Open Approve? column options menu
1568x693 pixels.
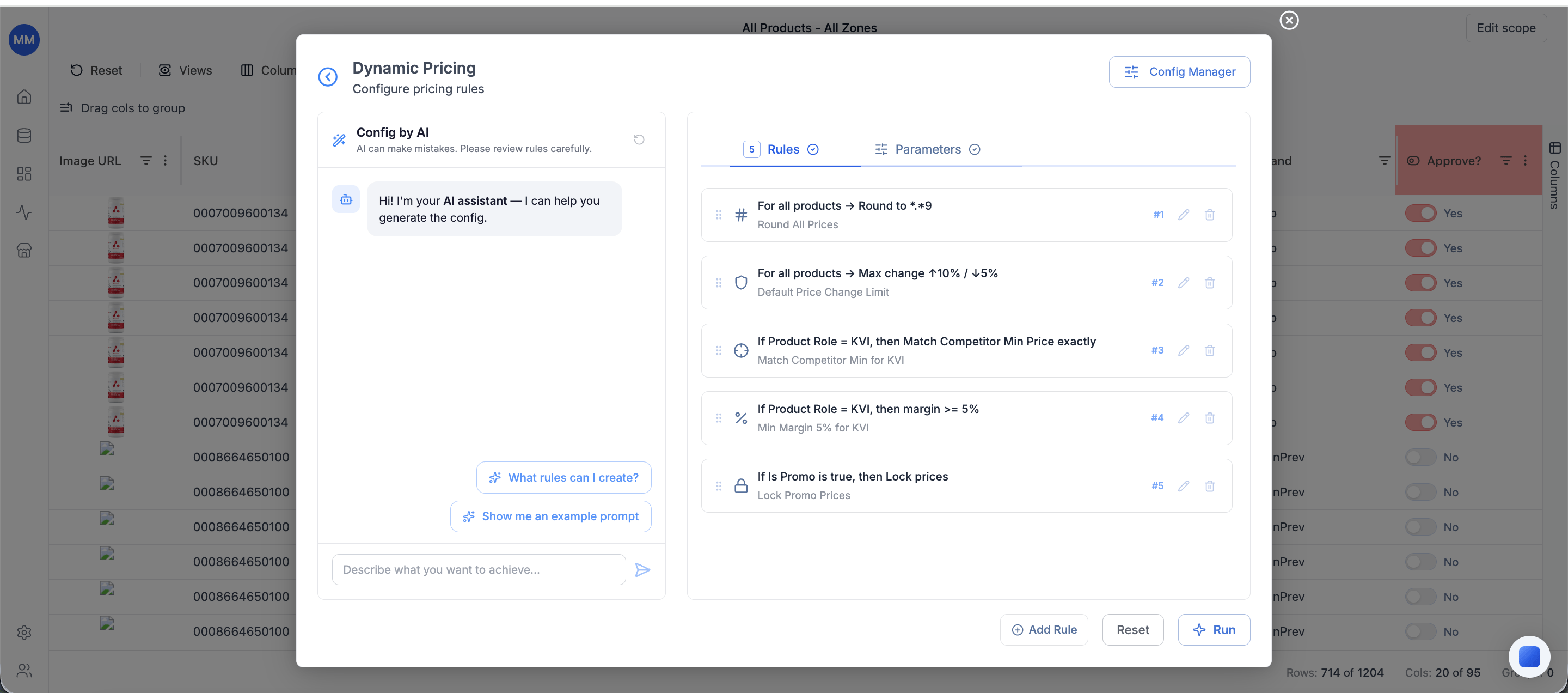[x=1525, y=160]
